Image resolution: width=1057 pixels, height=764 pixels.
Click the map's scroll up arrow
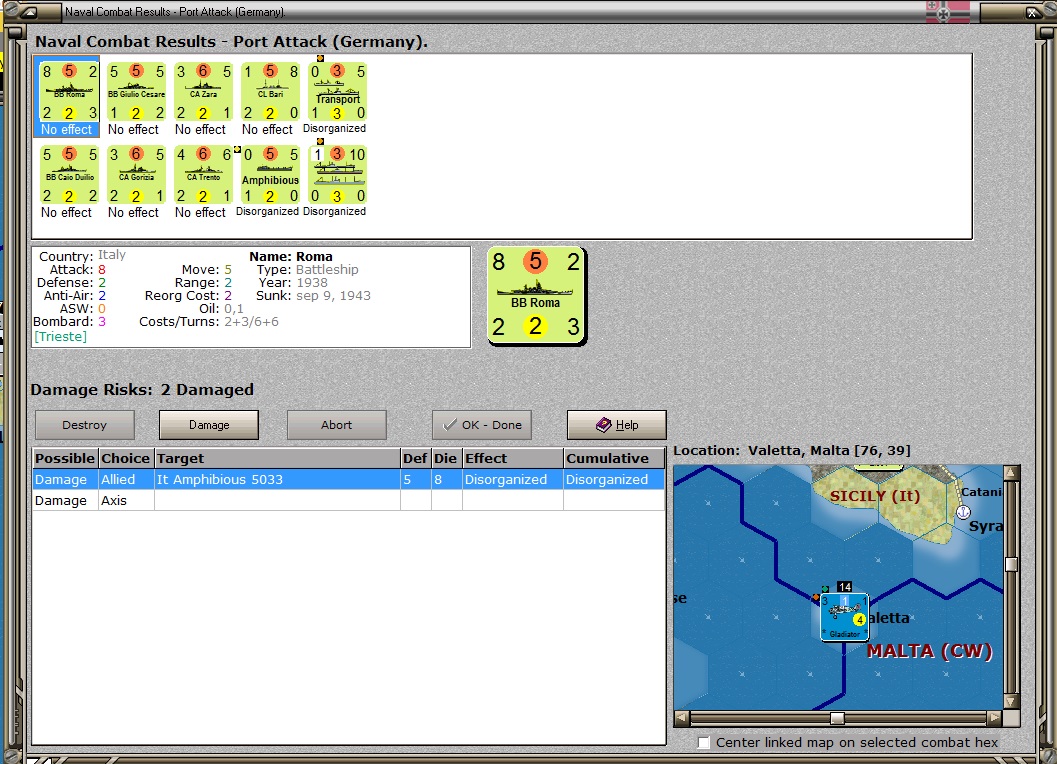point(1011,473)
